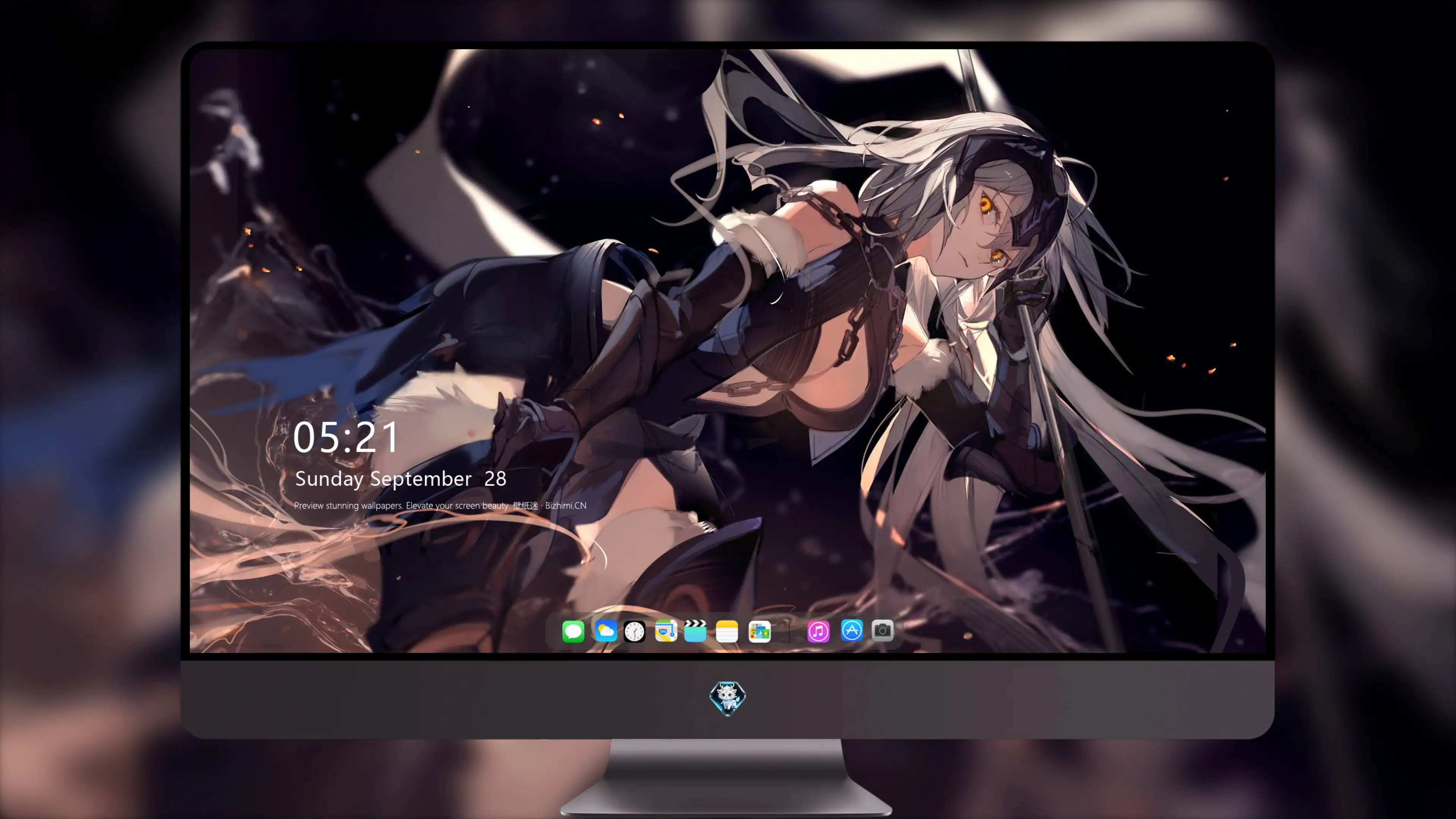Click the 05:21 clock time display

click(x=346, y=438)
